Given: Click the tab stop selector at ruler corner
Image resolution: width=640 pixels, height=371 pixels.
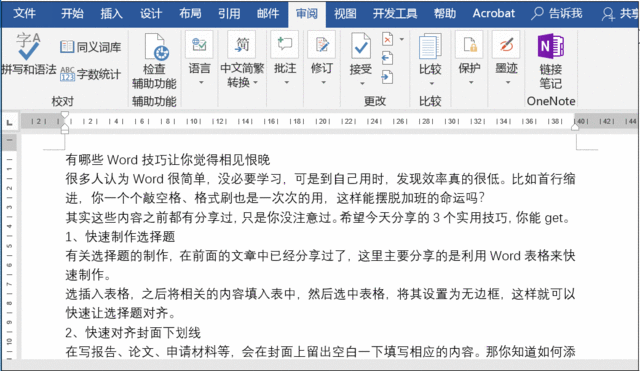Looking at the screenshot, I should 9,122.
